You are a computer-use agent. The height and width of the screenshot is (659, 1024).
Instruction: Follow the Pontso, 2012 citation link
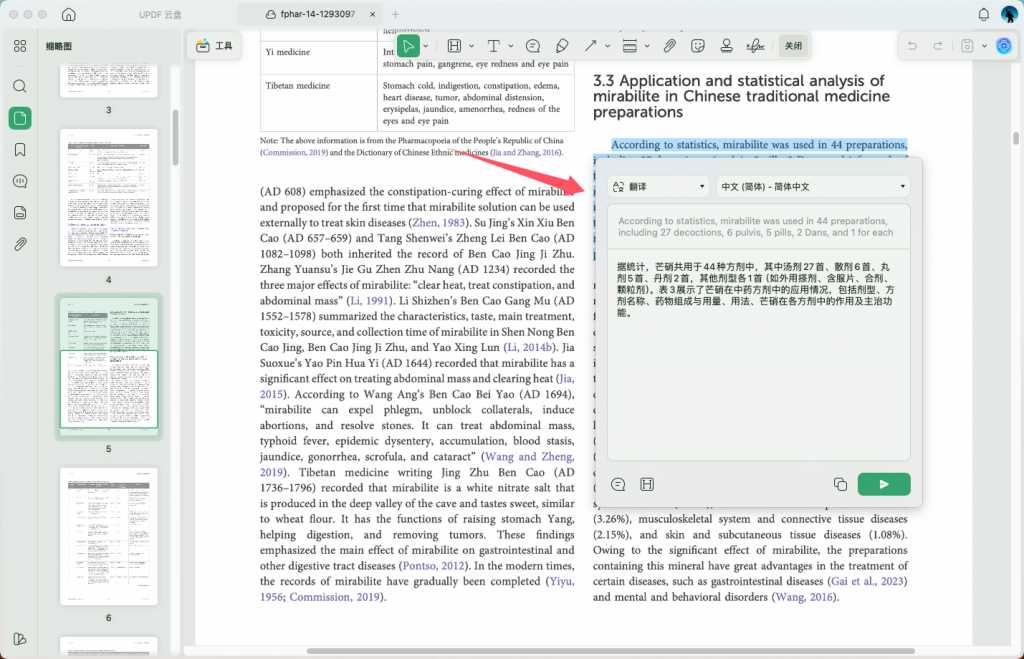pos(434,566)
